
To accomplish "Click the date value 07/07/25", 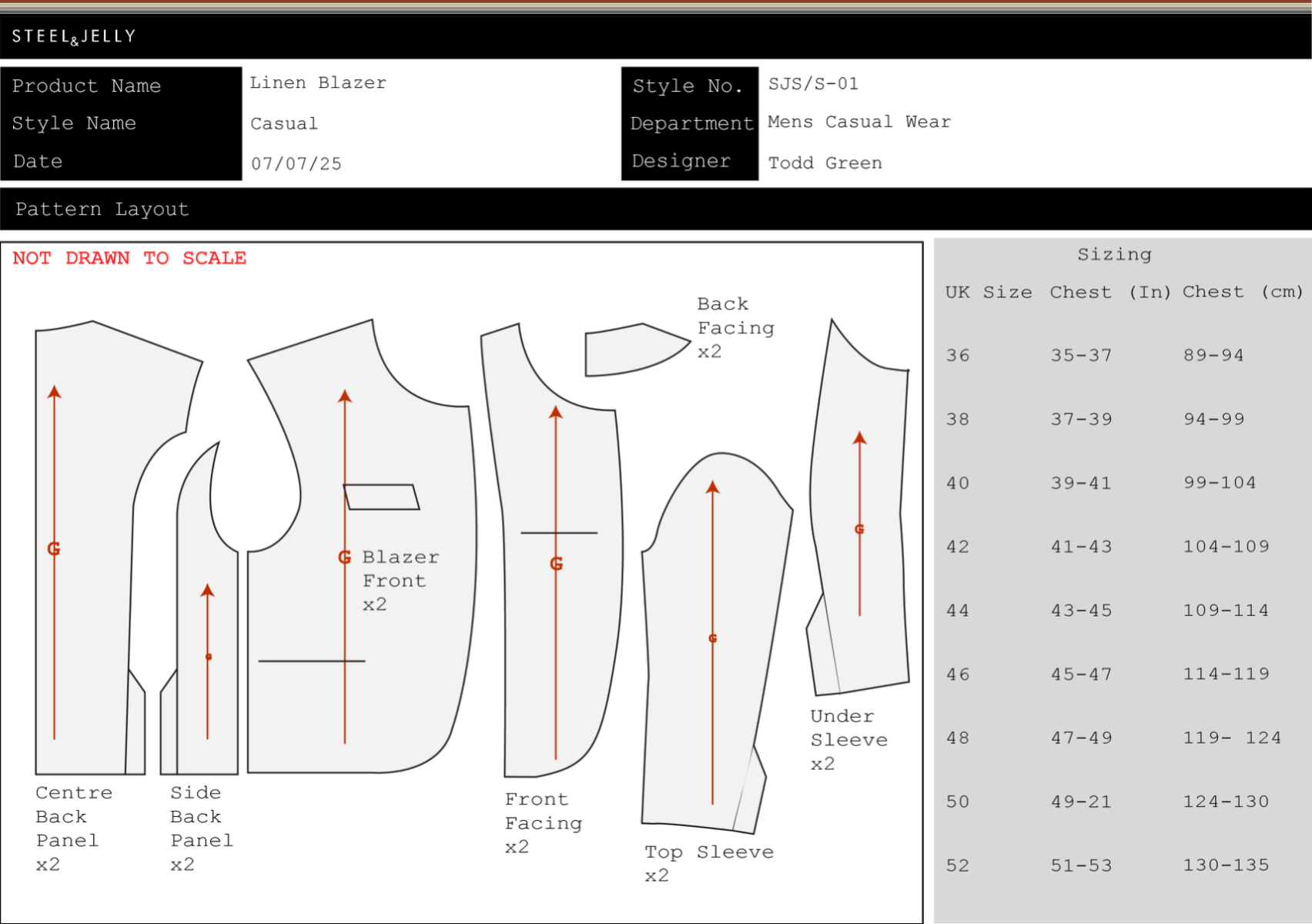I will coord(296,164).
